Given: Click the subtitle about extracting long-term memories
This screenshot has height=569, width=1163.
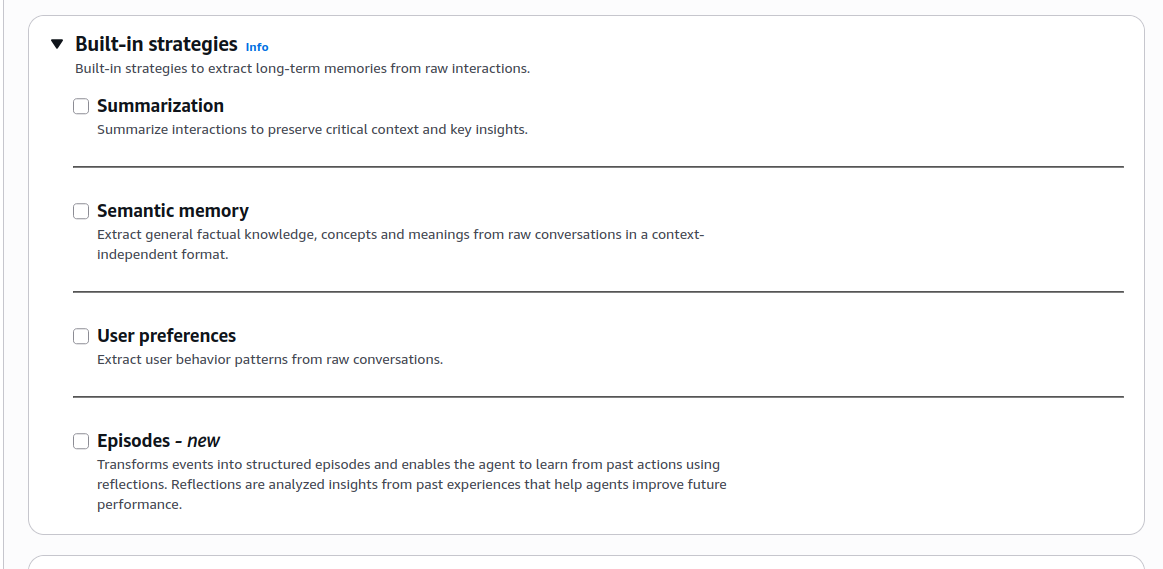Looking at the screenshot, I should click(302, 69).
